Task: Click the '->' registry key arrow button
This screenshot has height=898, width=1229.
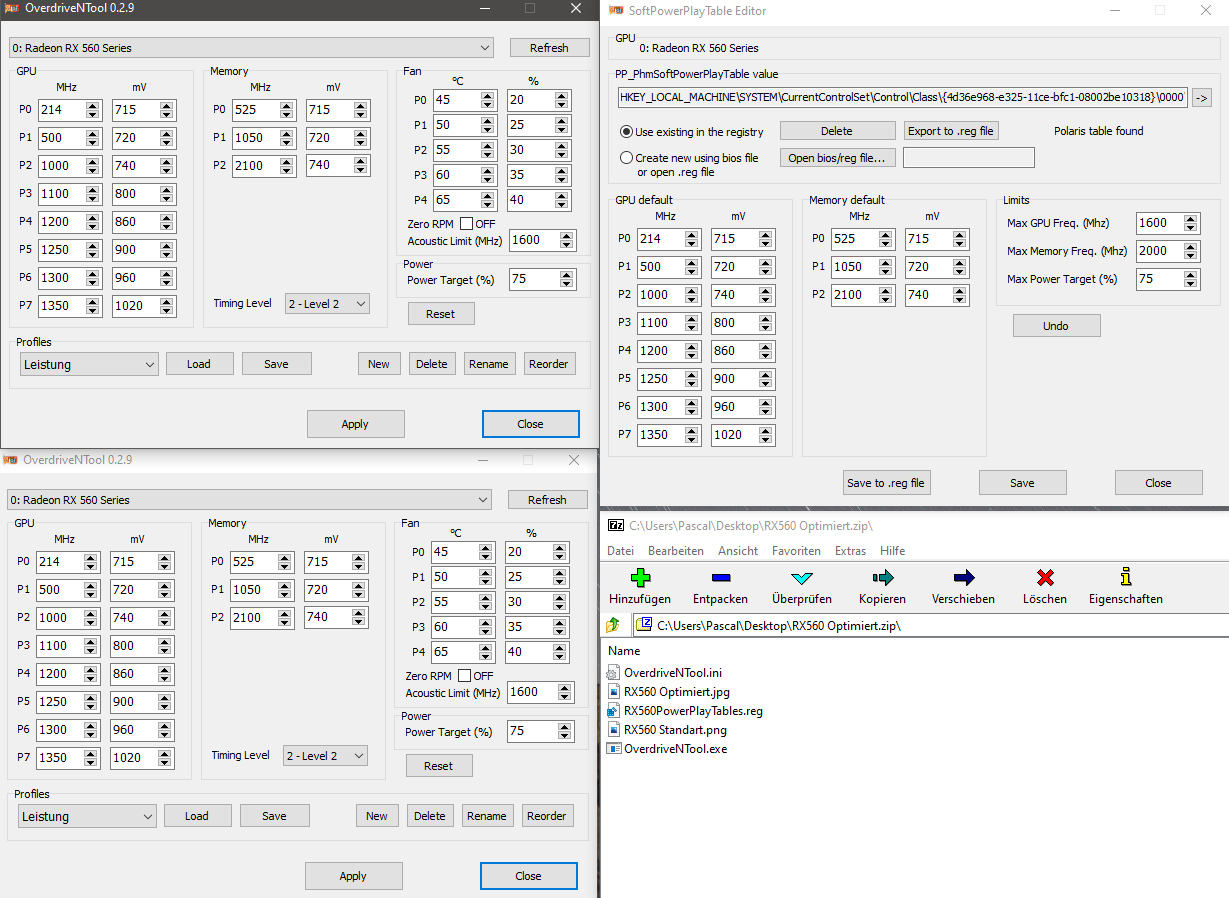Action: click(1202, 97)
